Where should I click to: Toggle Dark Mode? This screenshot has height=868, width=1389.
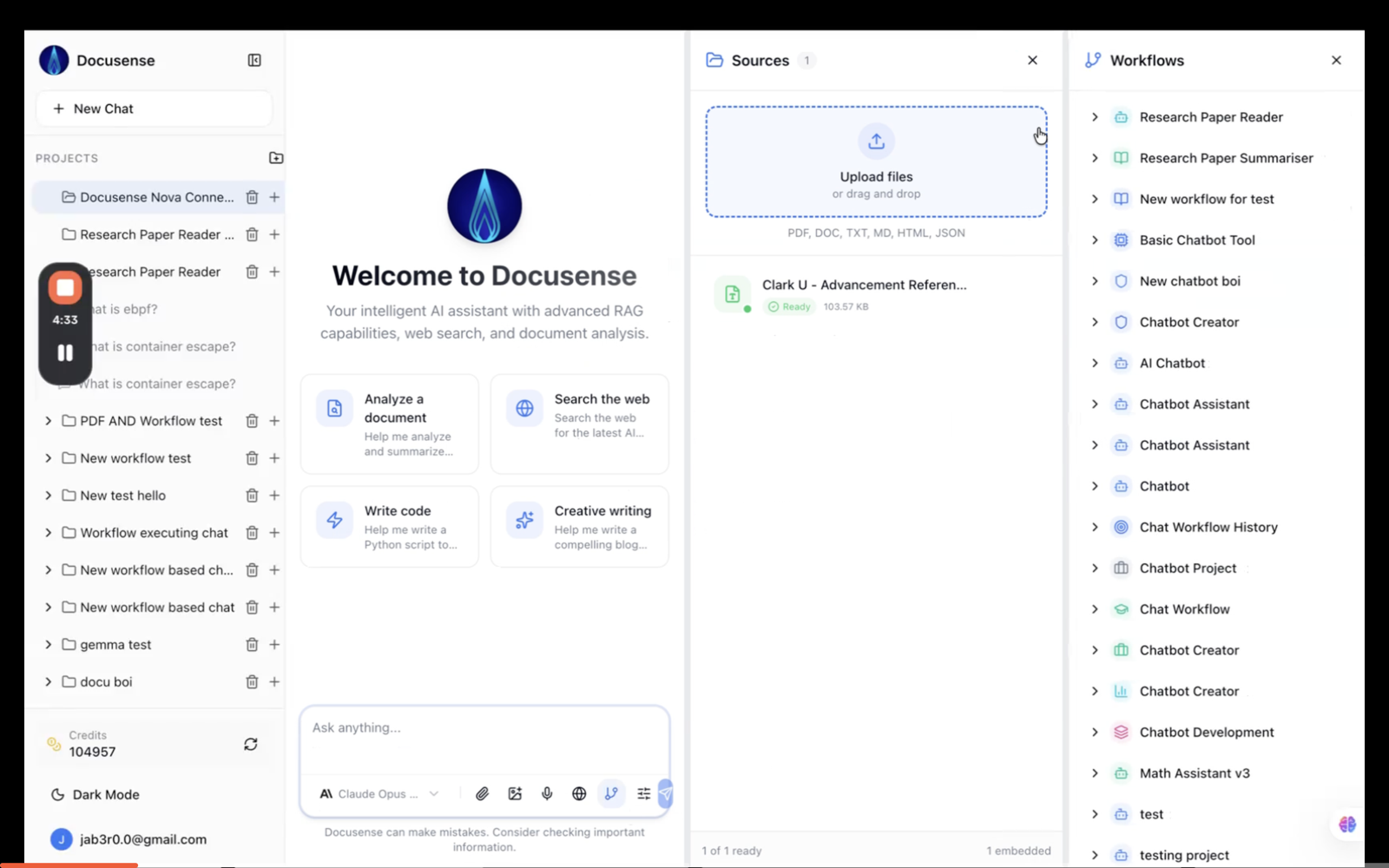click(x=95, y=794)
